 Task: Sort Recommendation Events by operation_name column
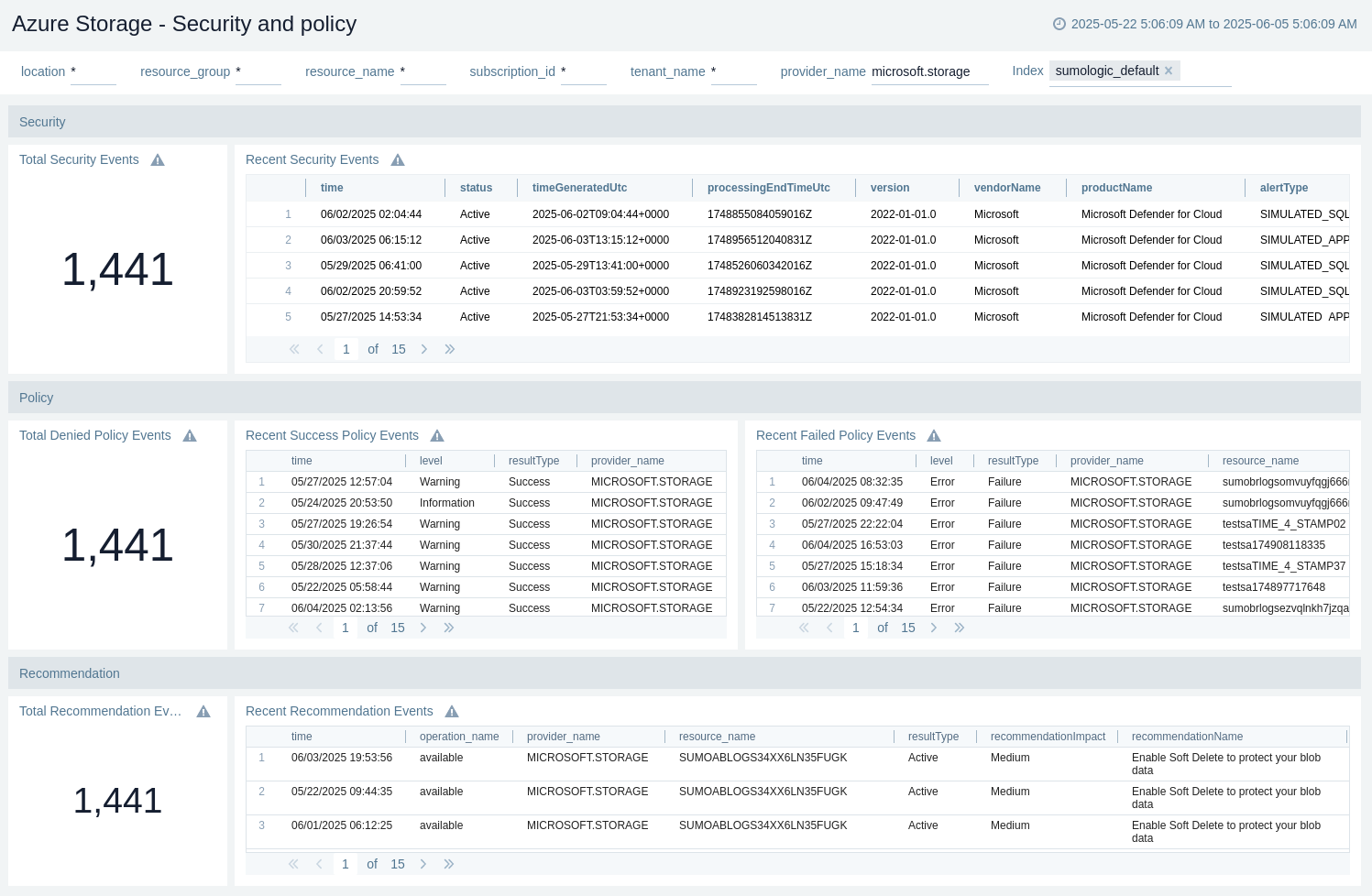pyautogui.click(x=459, y=737)
